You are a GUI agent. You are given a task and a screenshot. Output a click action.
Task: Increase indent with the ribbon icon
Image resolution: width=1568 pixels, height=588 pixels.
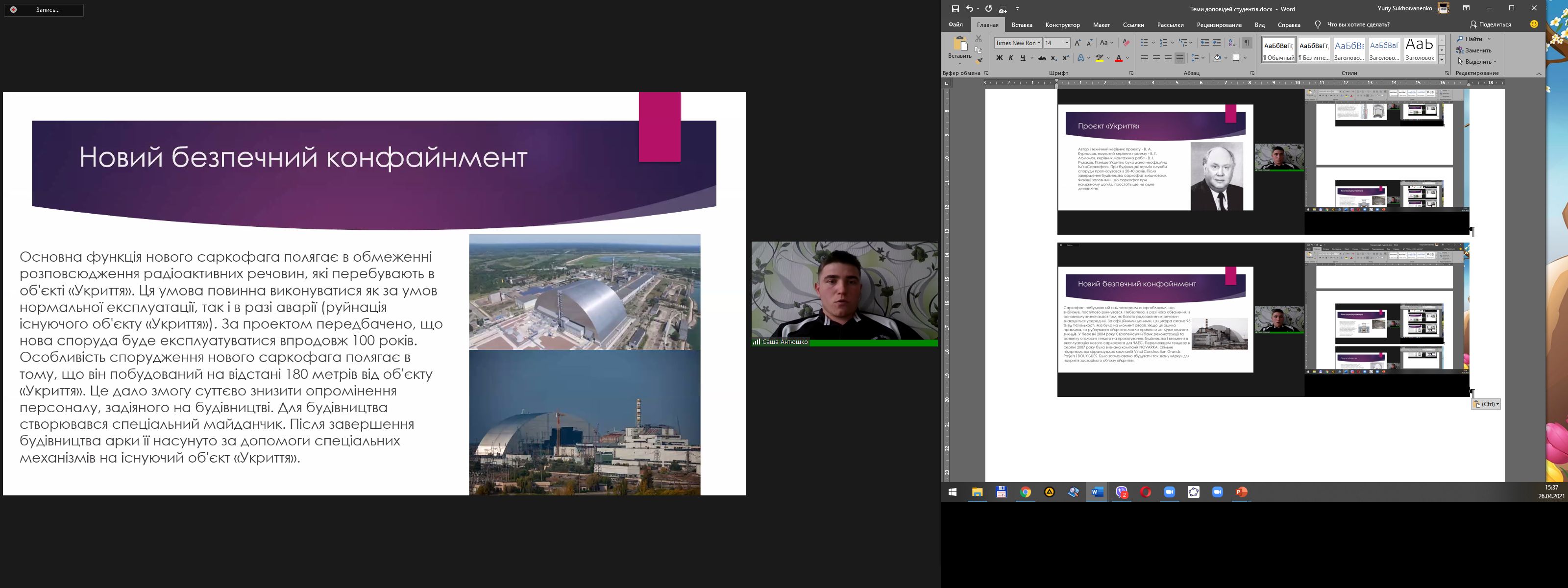(x=1216, y=43)
